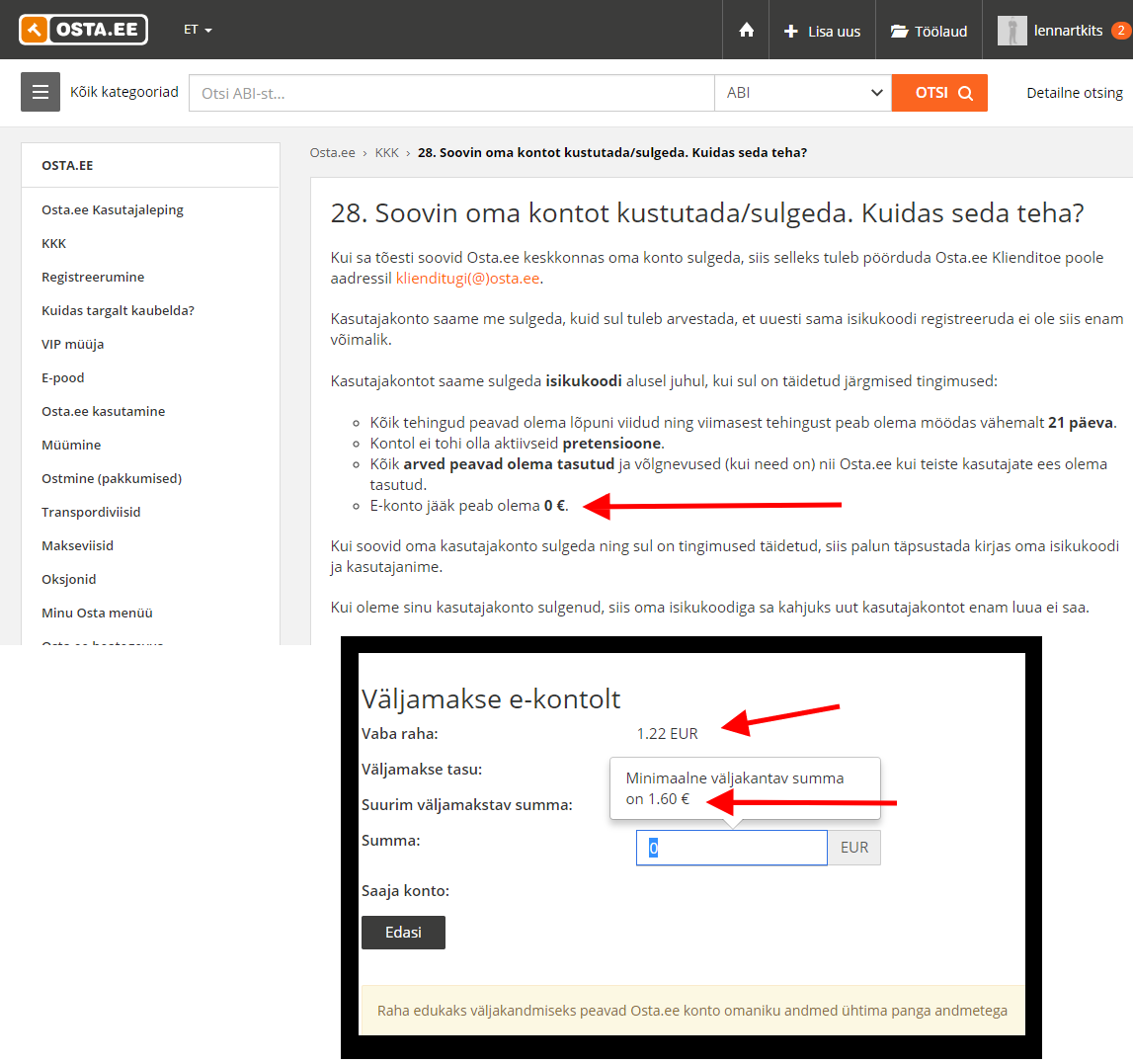Screen dimensions: 1133x1064
Task: Open Osta.ee Kasutajaleping sidebar item
Action: pos(113,209)
